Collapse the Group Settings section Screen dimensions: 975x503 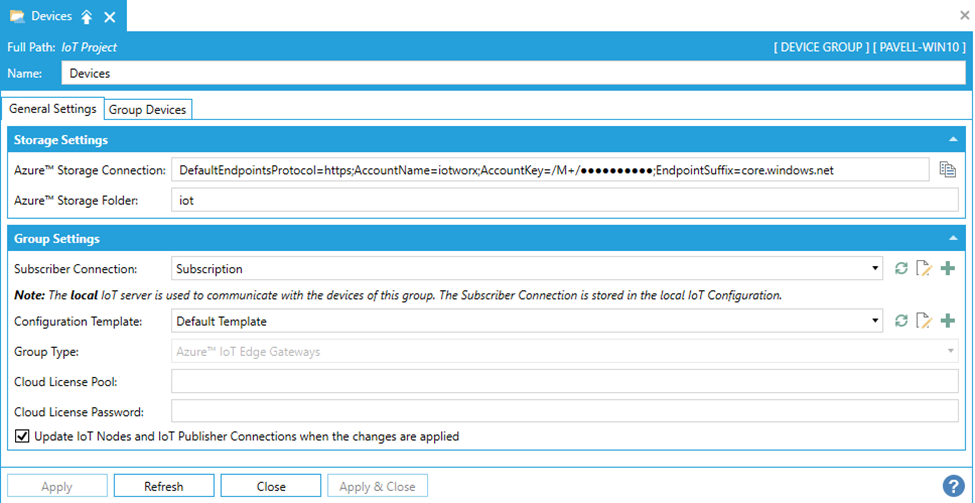(x=952, y=239)
